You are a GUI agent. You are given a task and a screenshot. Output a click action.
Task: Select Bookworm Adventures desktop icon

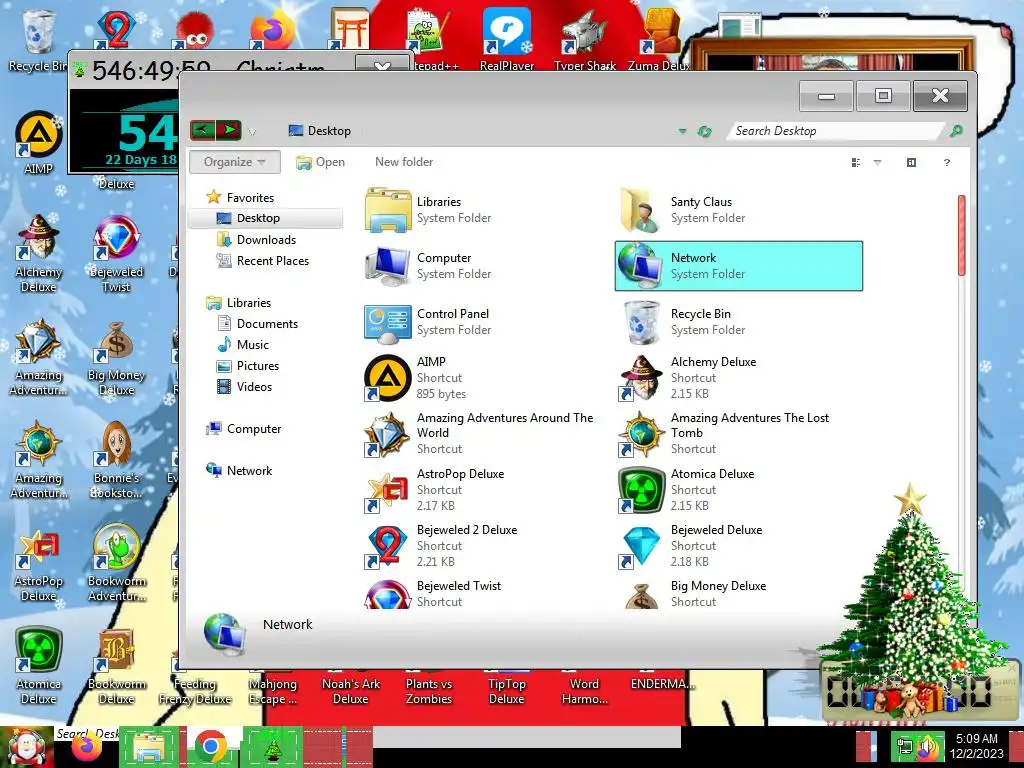tap(116, 563)
